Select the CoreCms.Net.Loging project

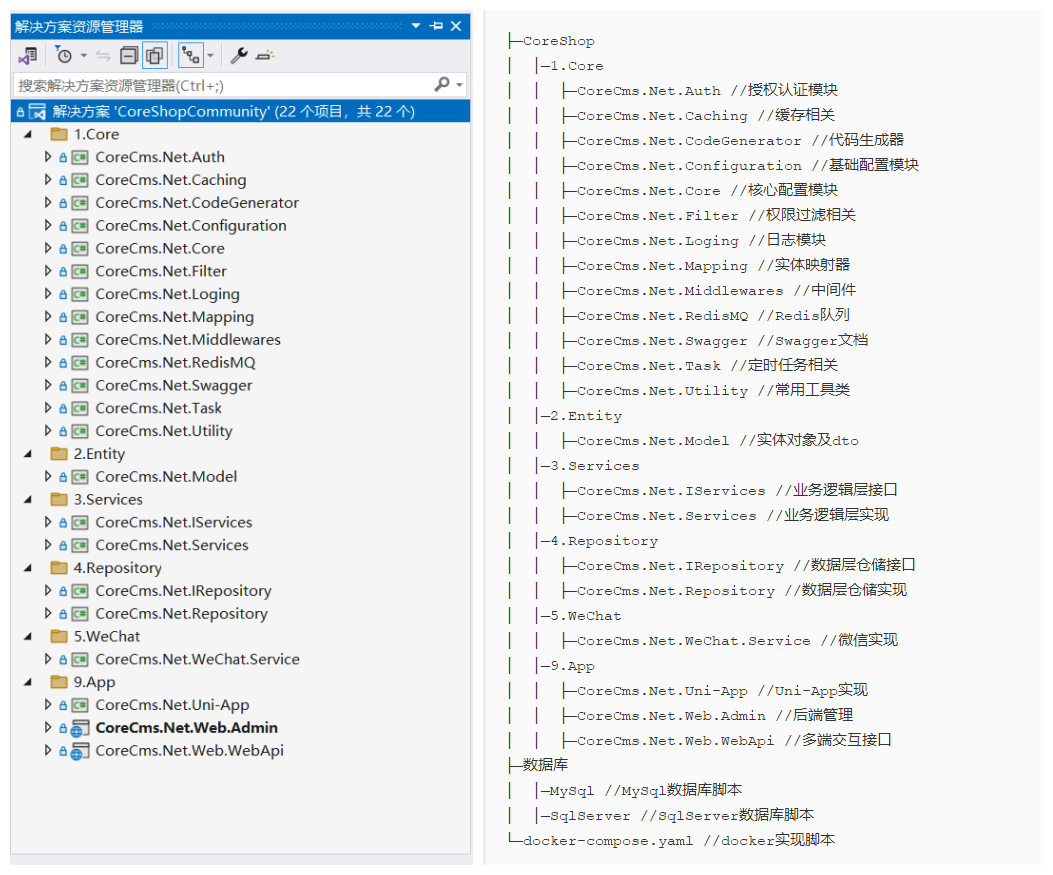click(x=167, y=294)
